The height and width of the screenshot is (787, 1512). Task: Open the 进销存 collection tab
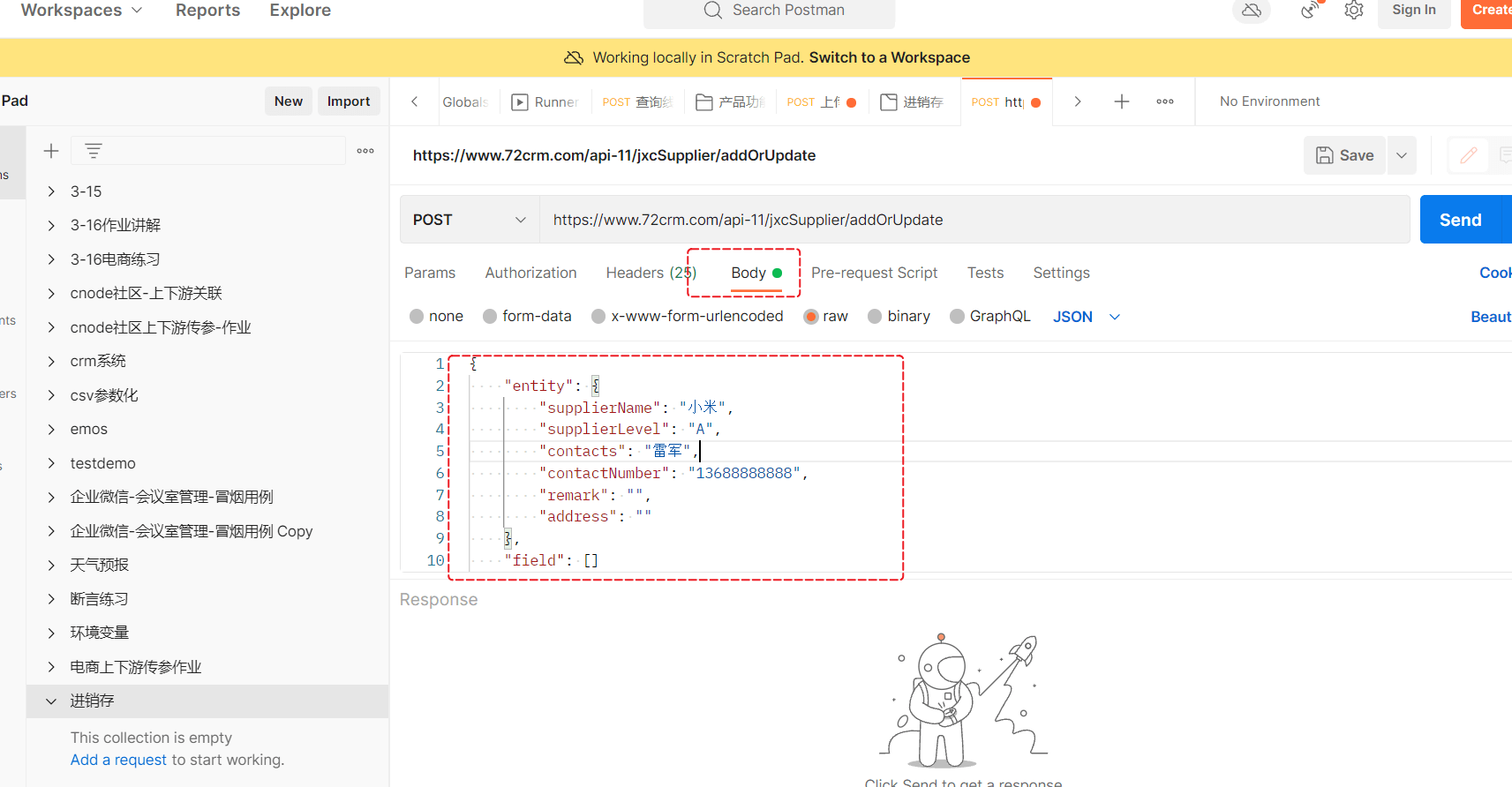point(913,102)
